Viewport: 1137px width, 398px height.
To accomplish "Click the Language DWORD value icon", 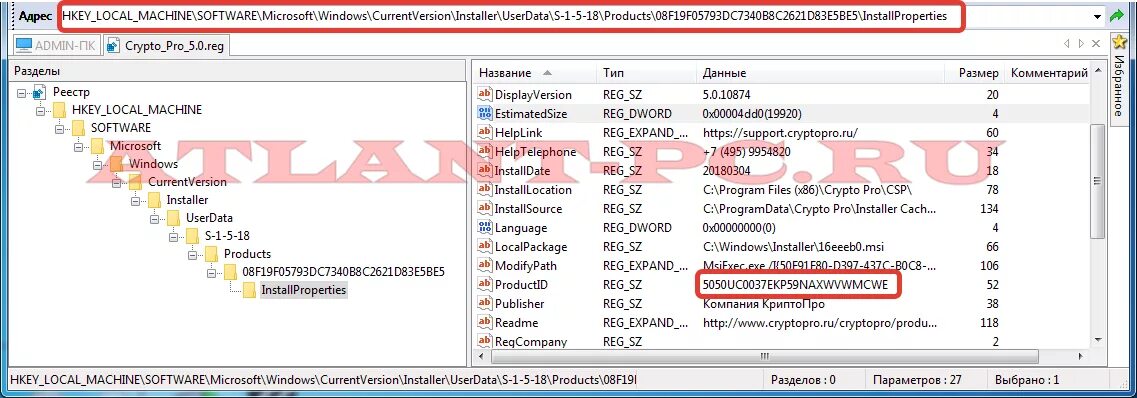I will point(484,228).
